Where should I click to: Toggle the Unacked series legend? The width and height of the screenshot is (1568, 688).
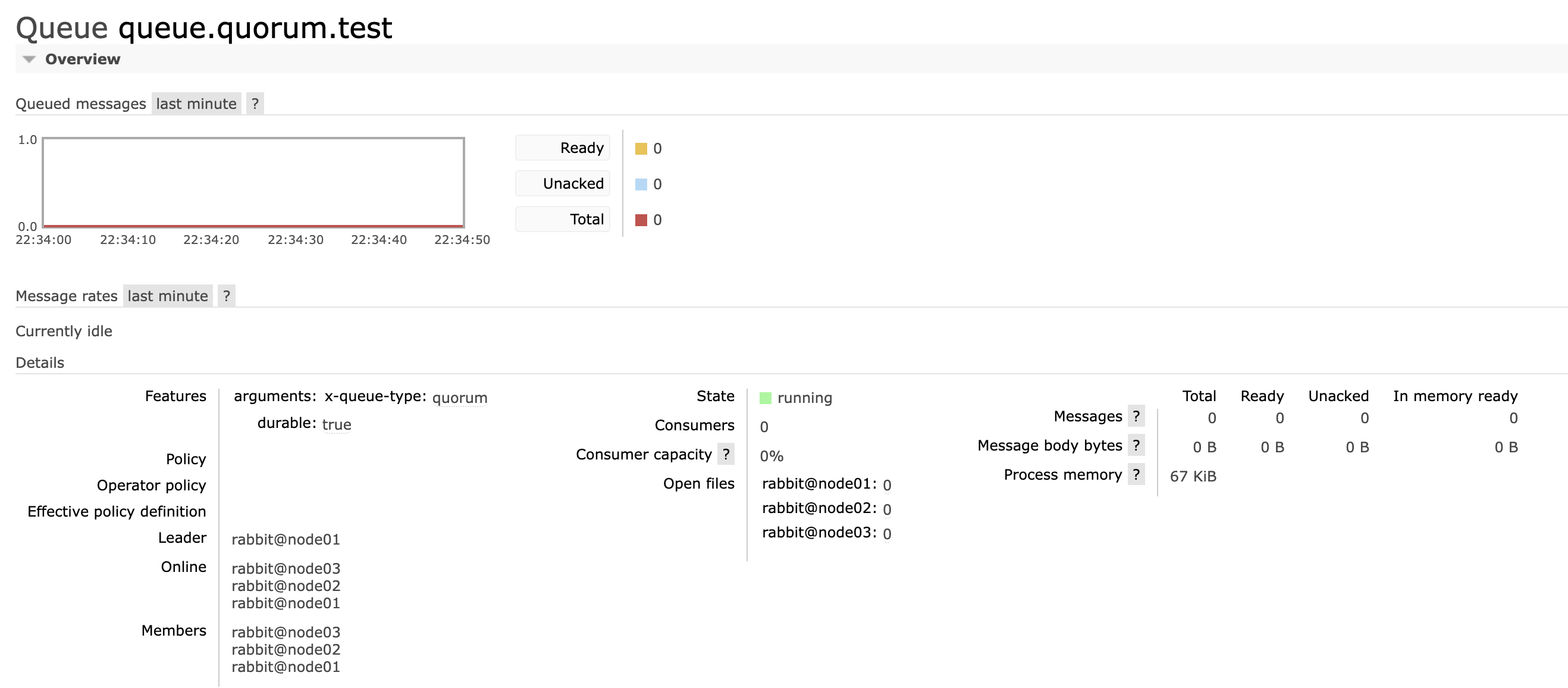click(563, 183)
